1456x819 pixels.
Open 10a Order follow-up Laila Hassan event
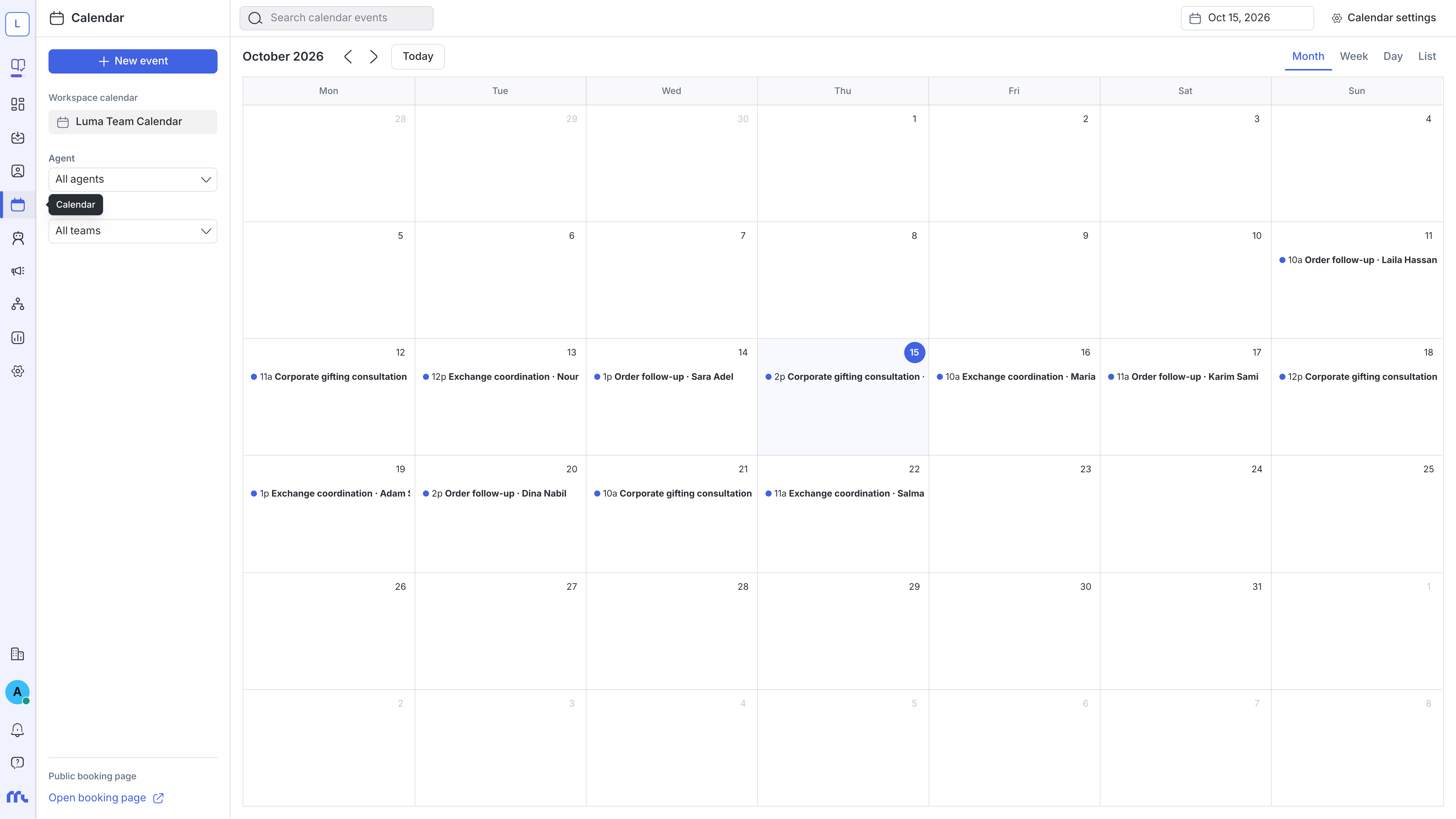1358,260
